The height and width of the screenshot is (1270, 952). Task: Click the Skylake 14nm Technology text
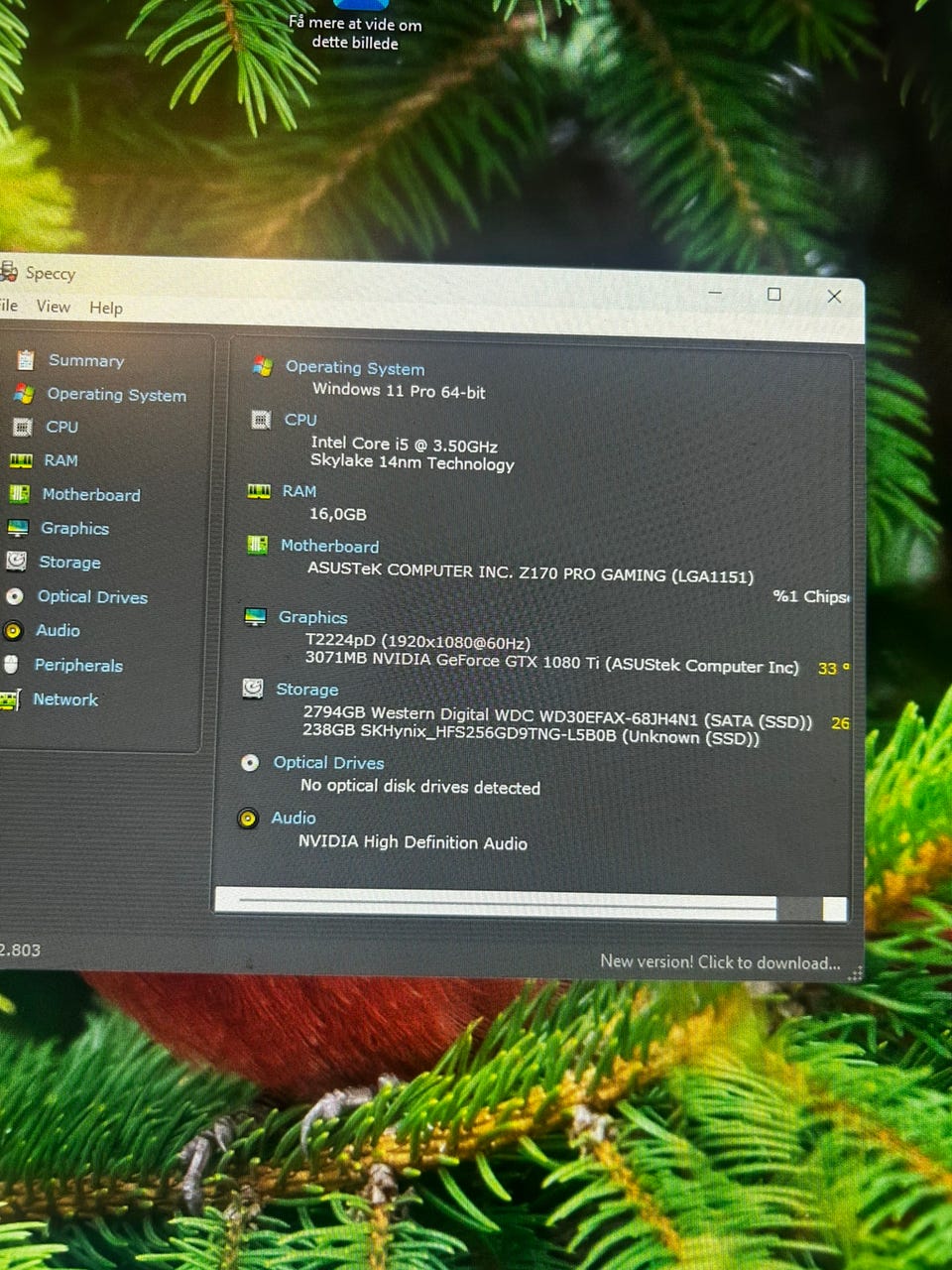tap(412, 462)
